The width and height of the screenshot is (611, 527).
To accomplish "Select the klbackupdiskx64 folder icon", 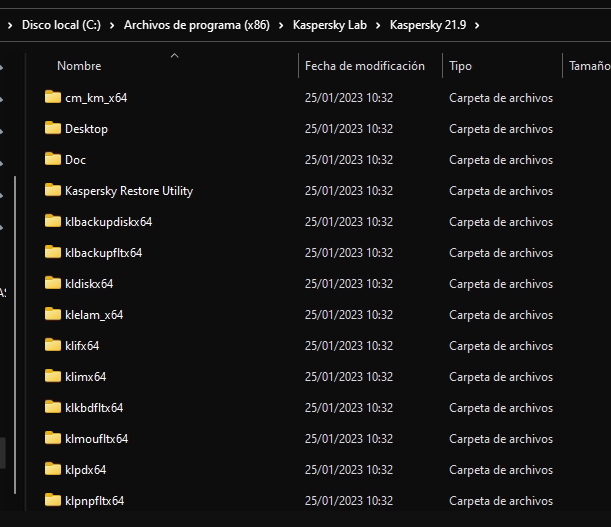I will [x=53, y=221].
